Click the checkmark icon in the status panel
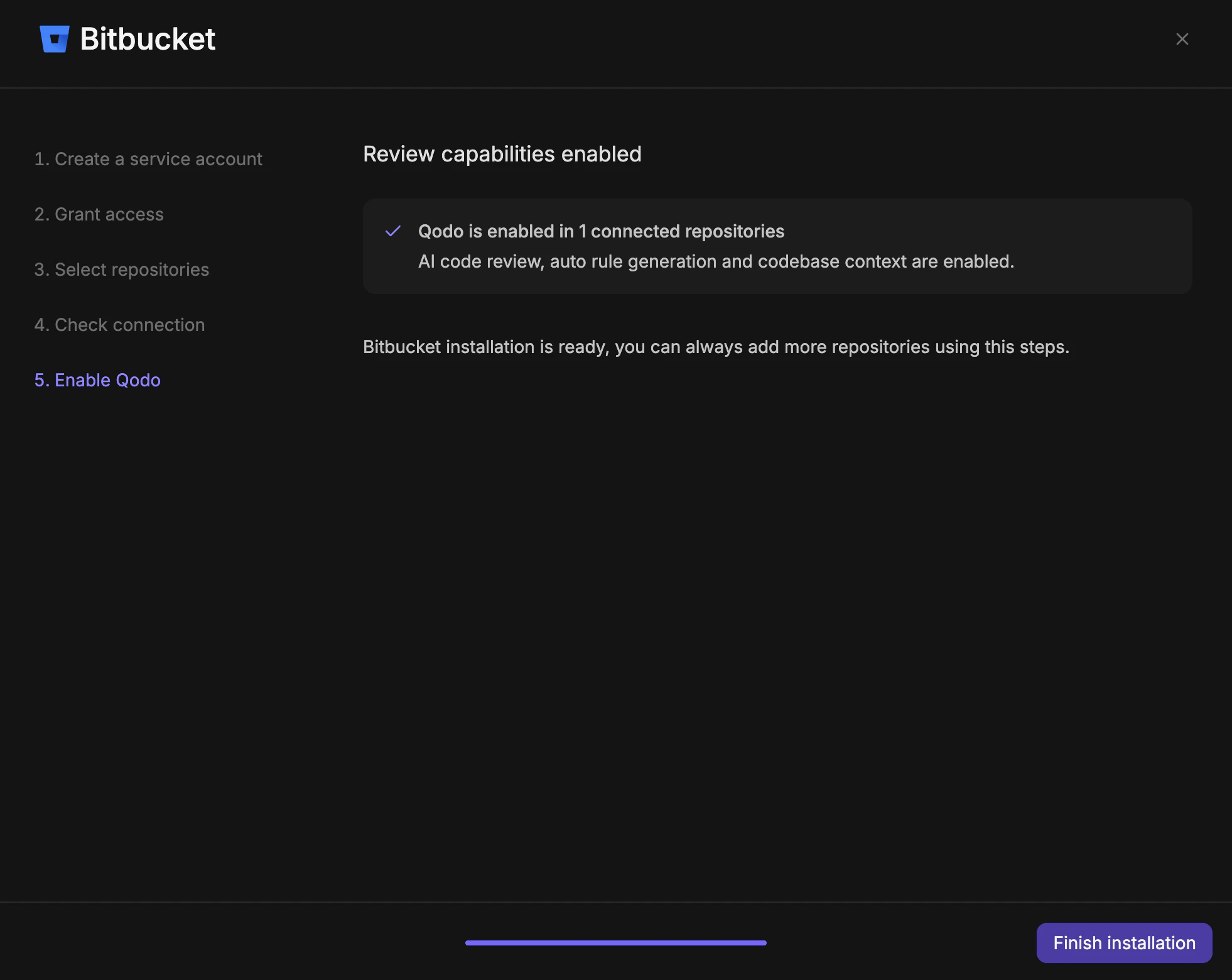The width and height of the screenshot is (1232, 980). click(394, 231)
